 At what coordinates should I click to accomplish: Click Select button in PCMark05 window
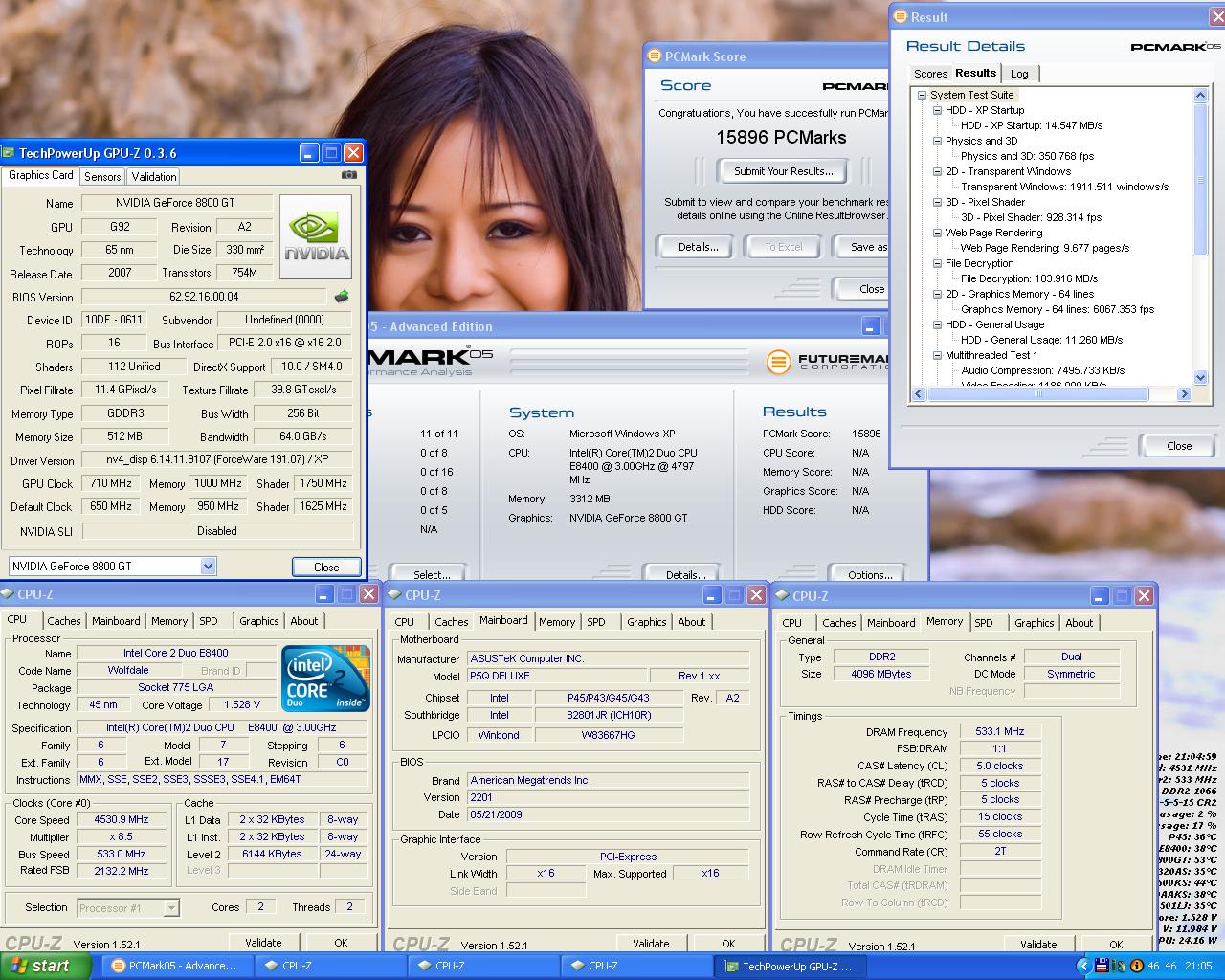coord(432,574)
